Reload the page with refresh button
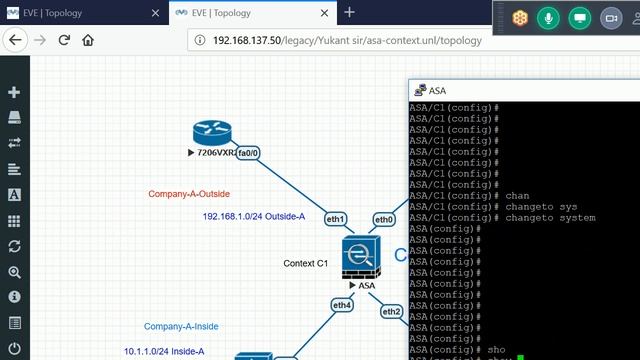Image resolution: width=640 pixels, height=360 pixels. tap(64, 40)
